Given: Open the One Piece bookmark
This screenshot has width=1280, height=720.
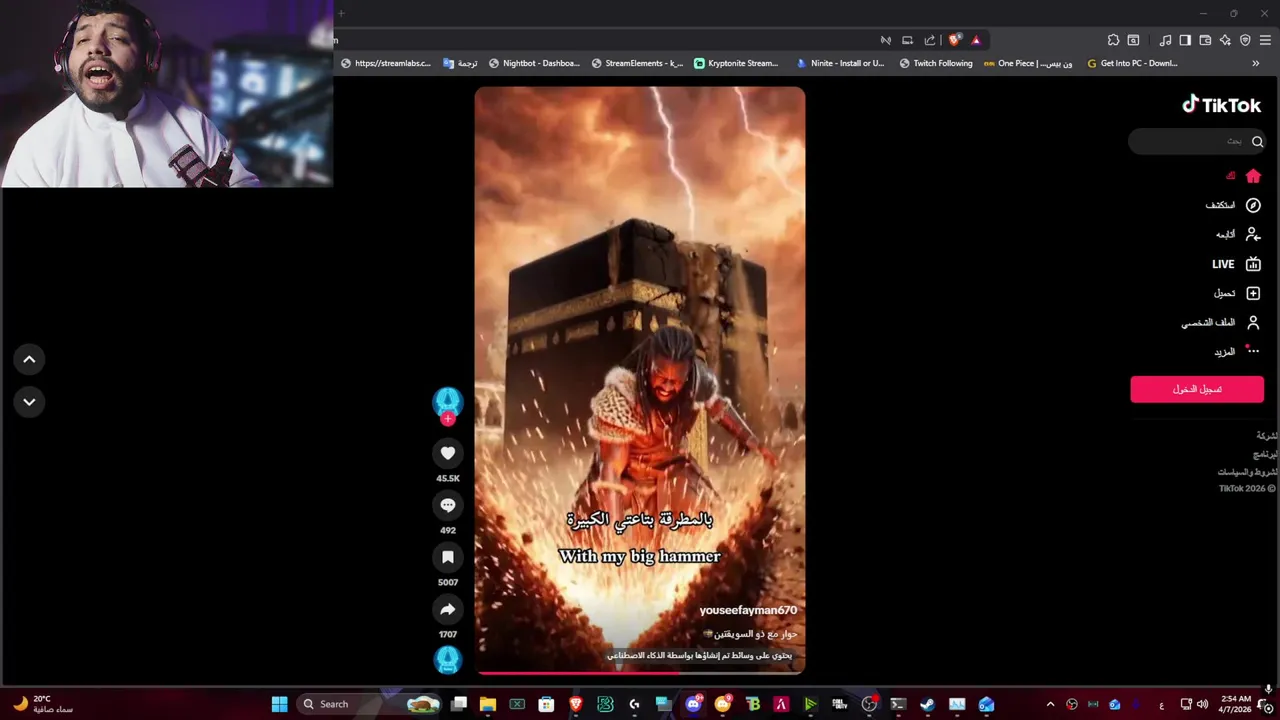Looking at the screenshot, I should (1028, 63).
